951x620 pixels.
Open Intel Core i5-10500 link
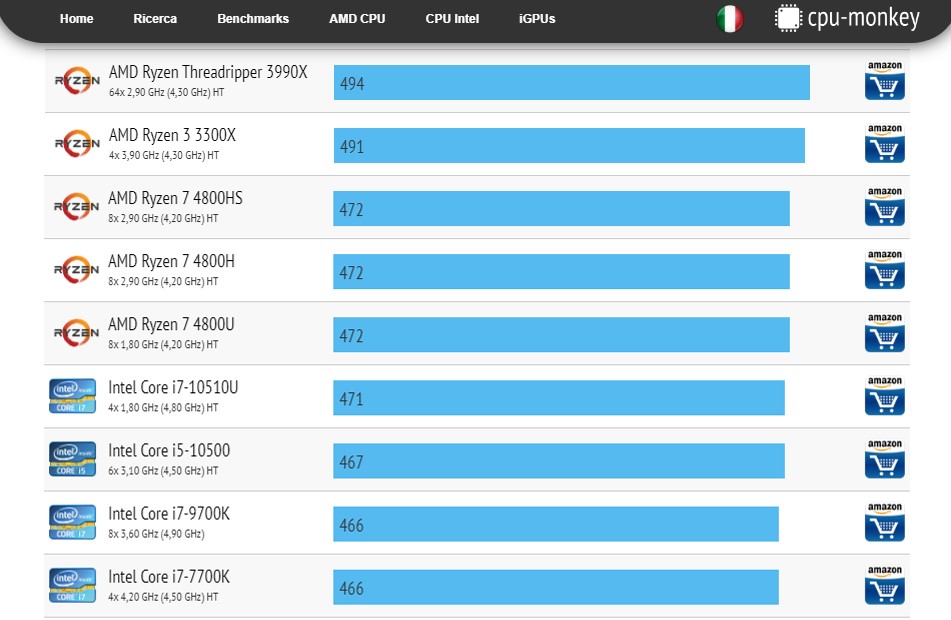click(169, 450)
